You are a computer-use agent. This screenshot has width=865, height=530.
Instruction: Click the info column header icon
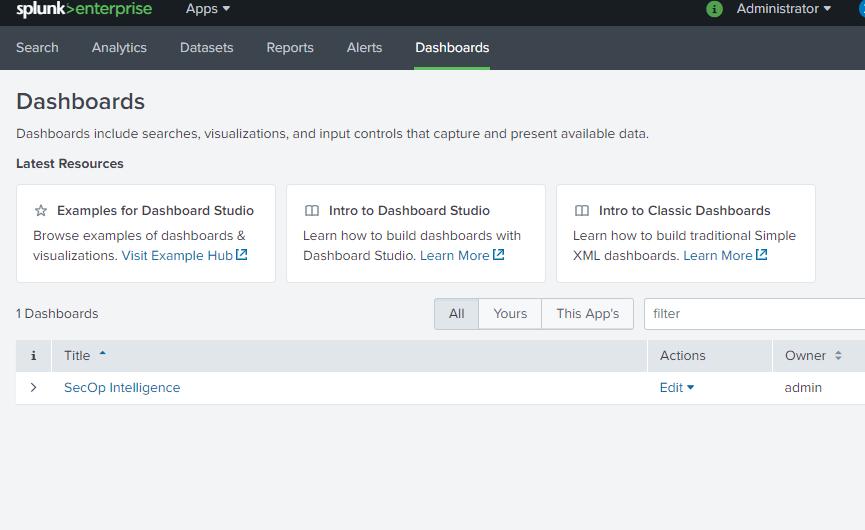[x=33, y=356]
